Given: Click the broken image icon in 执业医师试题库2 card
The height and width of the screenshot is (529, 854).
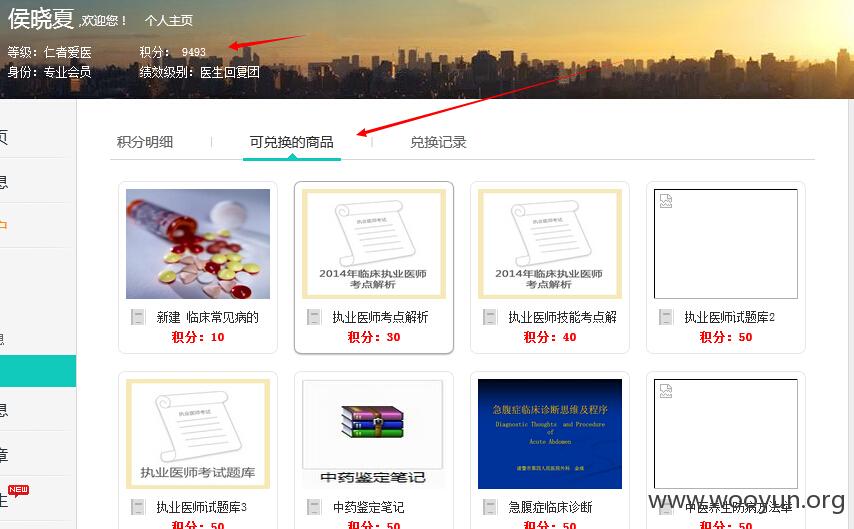Looking at the screenshot, I should pos(666,200).
